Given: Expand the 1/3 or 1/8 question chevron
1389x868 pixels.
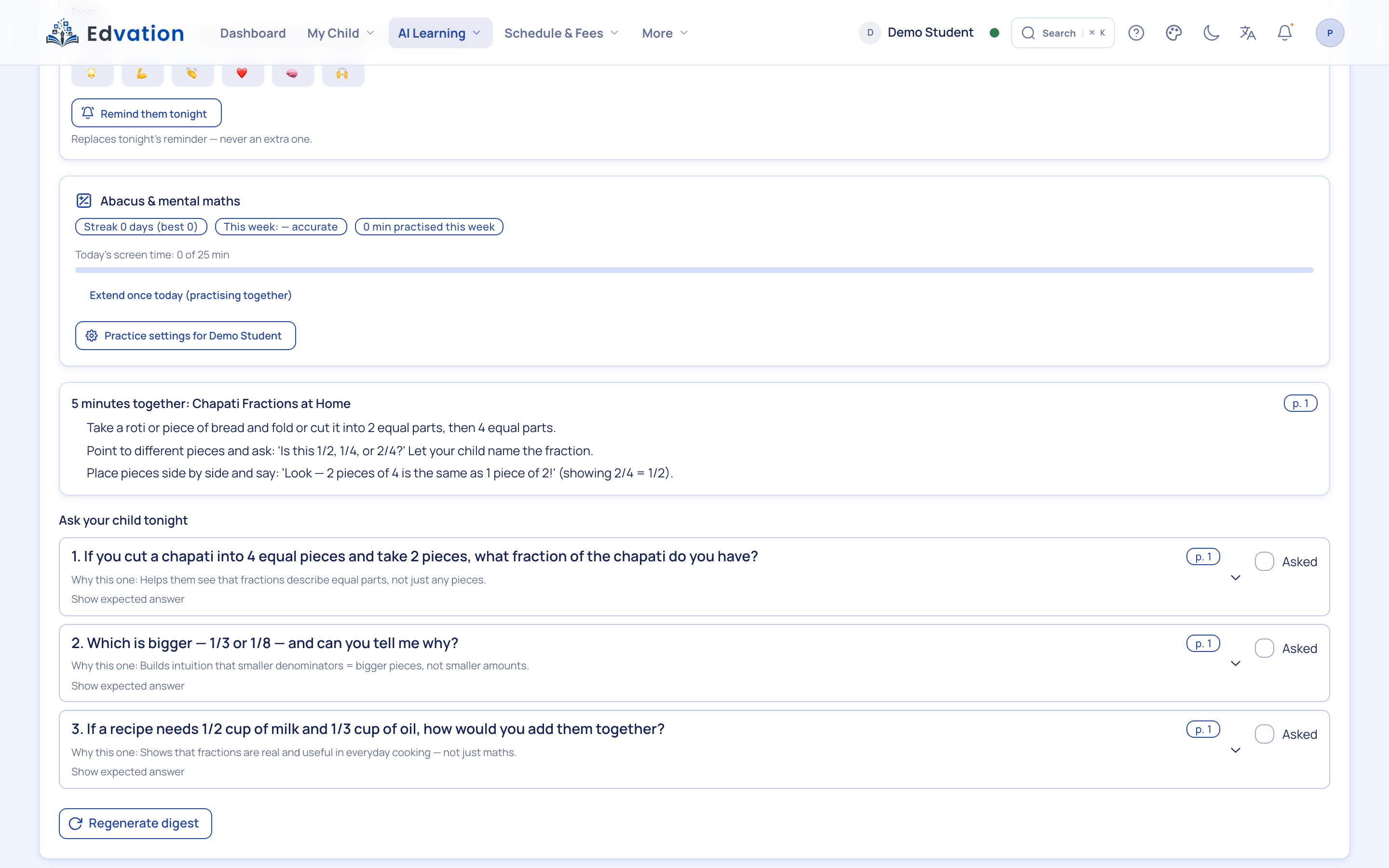Looking at the screenshot, I should point(1236,664).
